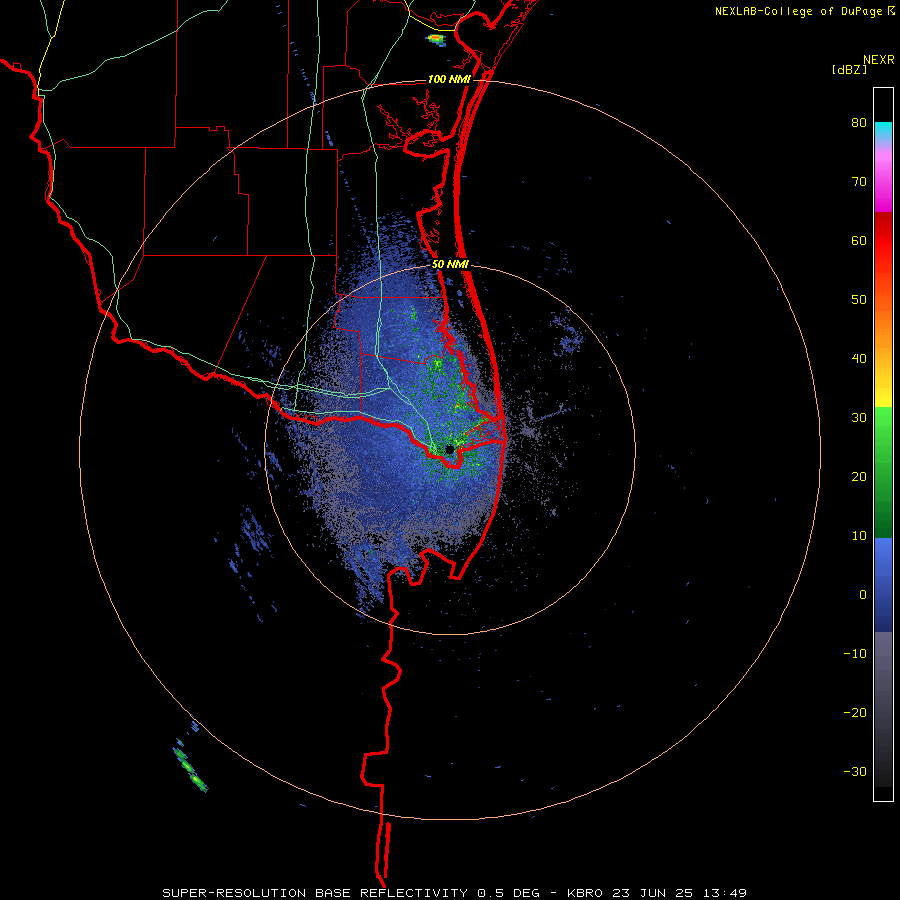Click the 50 dBZ legend value
Viewport: 900px width, 900px height.
click(x=859, y=300)
